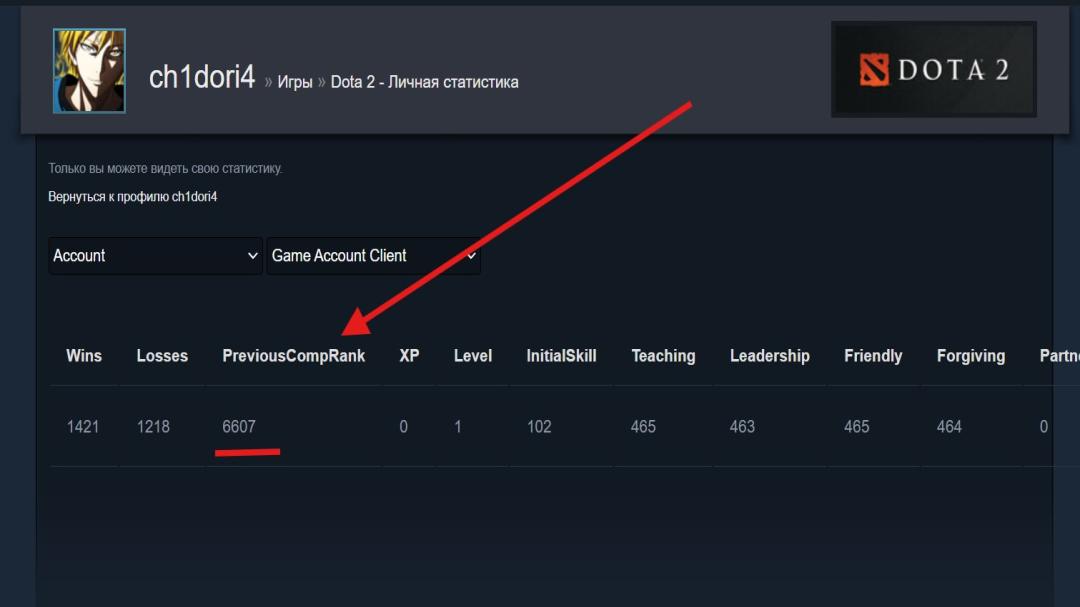Select the Level value 1
The image size is (1080, 607).
click(457, 426)
